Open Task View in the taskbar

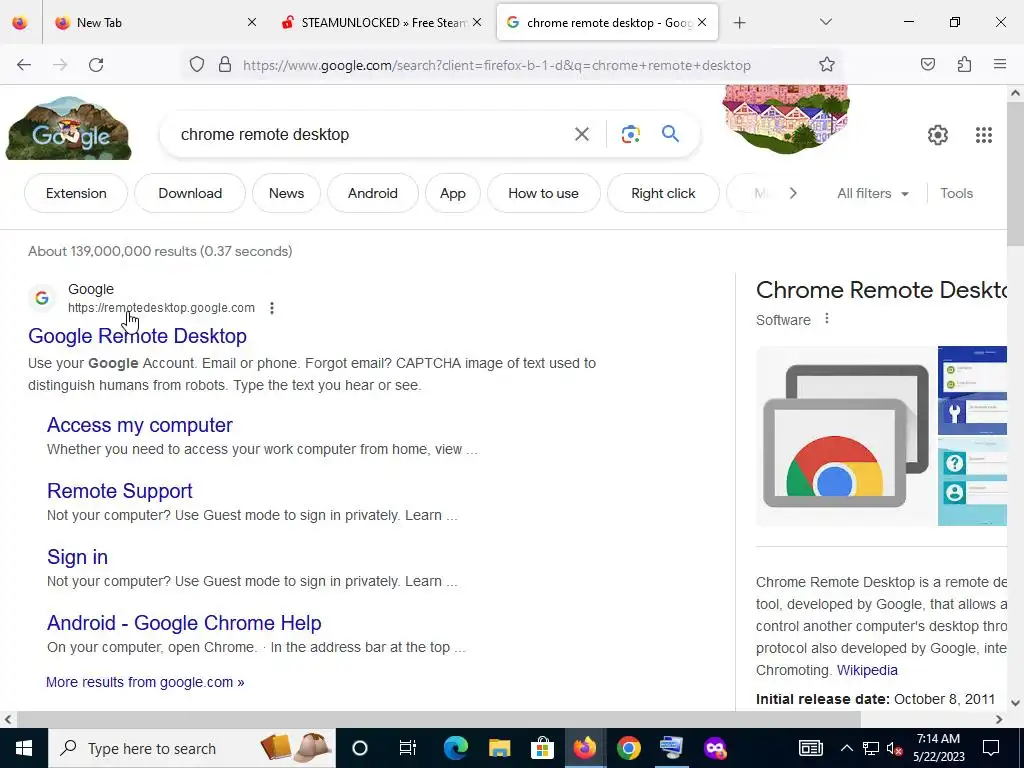[x=408, y=748]
